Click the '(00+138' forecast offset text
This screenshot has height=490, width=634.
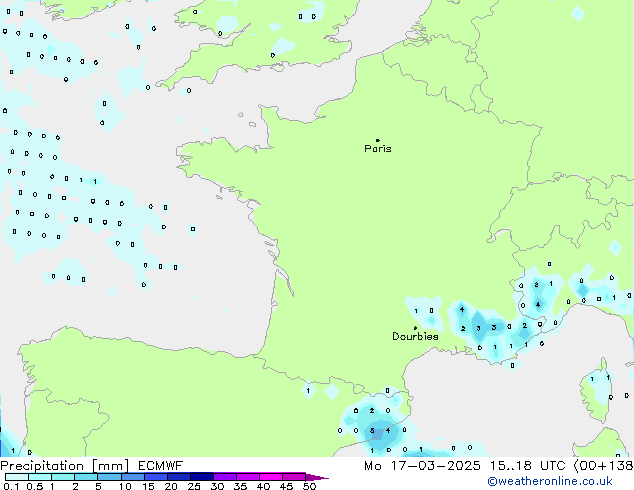603,466
